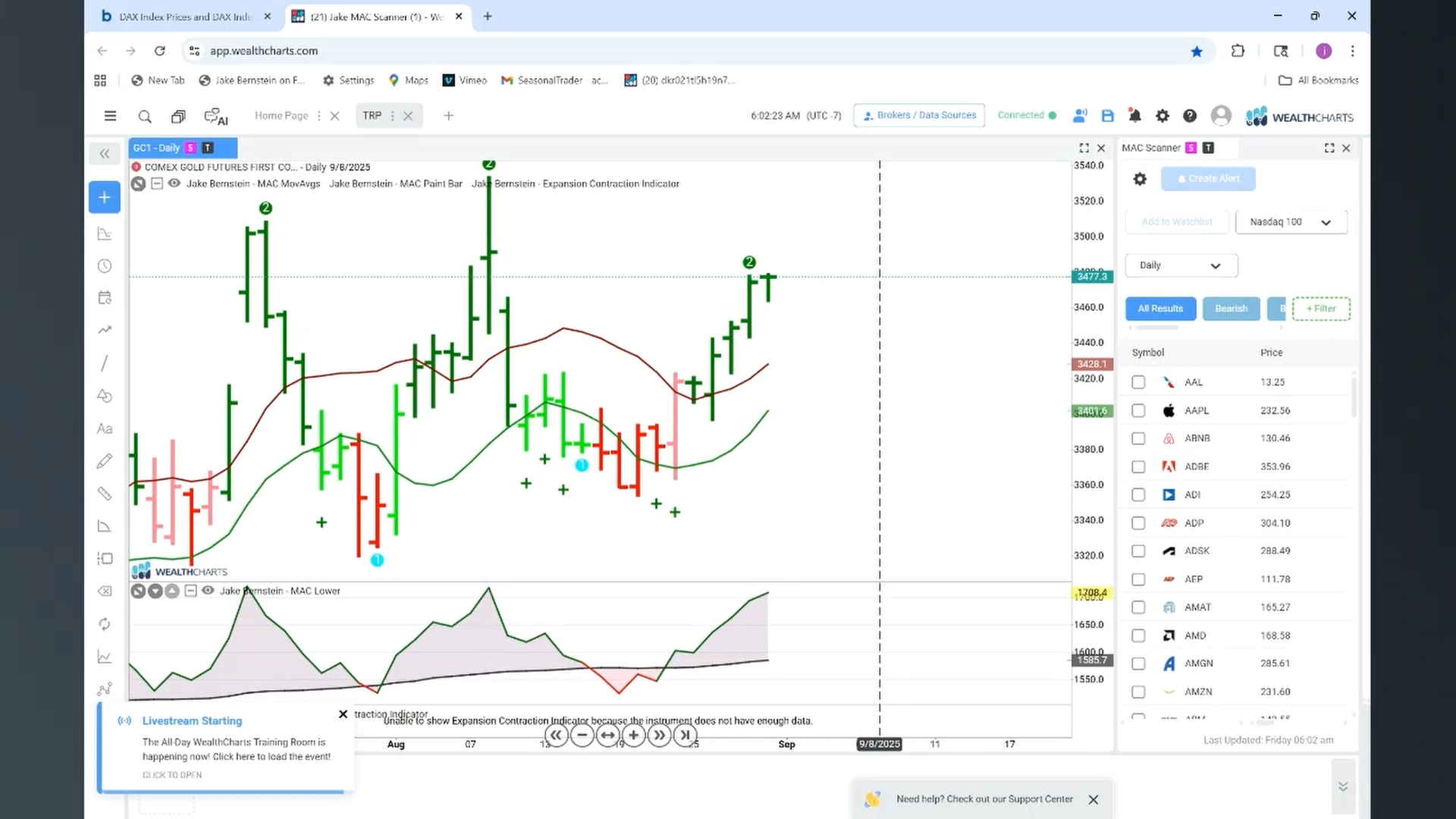Open the hamburger main menu
This screenshot has width=1456, height=819.
coord(110,116)
